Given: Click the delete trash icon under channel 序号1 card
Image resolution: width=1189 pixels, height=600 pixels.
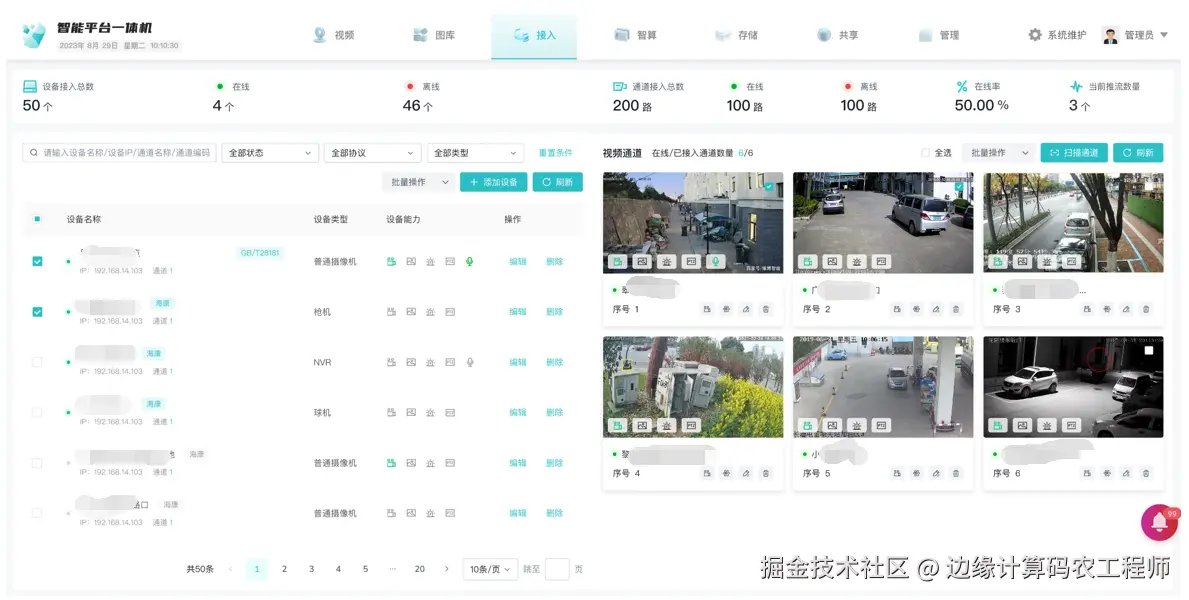Looking at the screenshot, I should [763, 309].
